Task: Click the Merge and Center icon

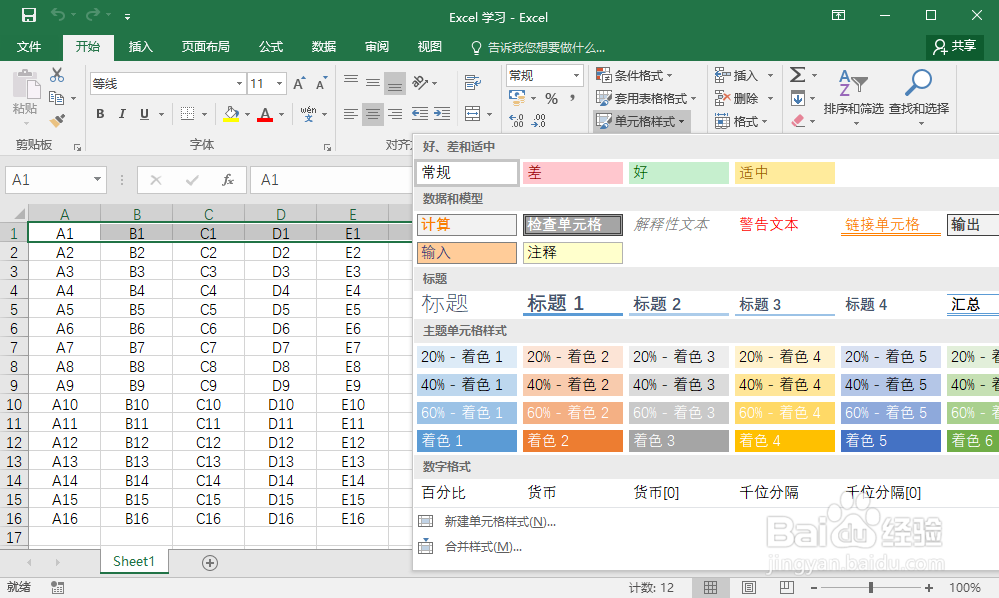Action: point(473,114)
